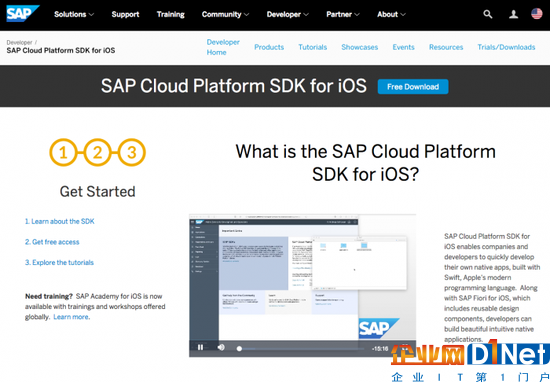This screenshot has height=382, width=550.
Task: Go to Developer Home tab
Action: [223, 47]
